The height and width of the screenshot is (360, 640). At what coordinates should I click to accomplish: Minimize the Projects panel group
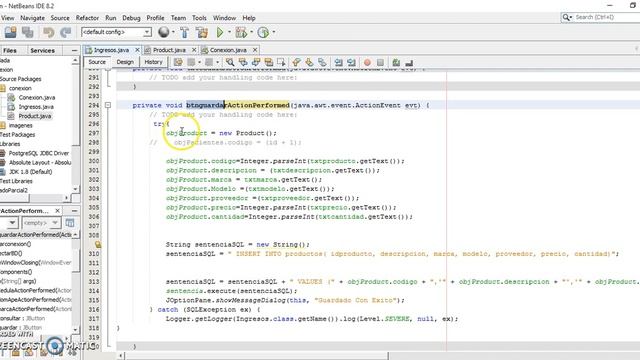[x=74, y=50]
